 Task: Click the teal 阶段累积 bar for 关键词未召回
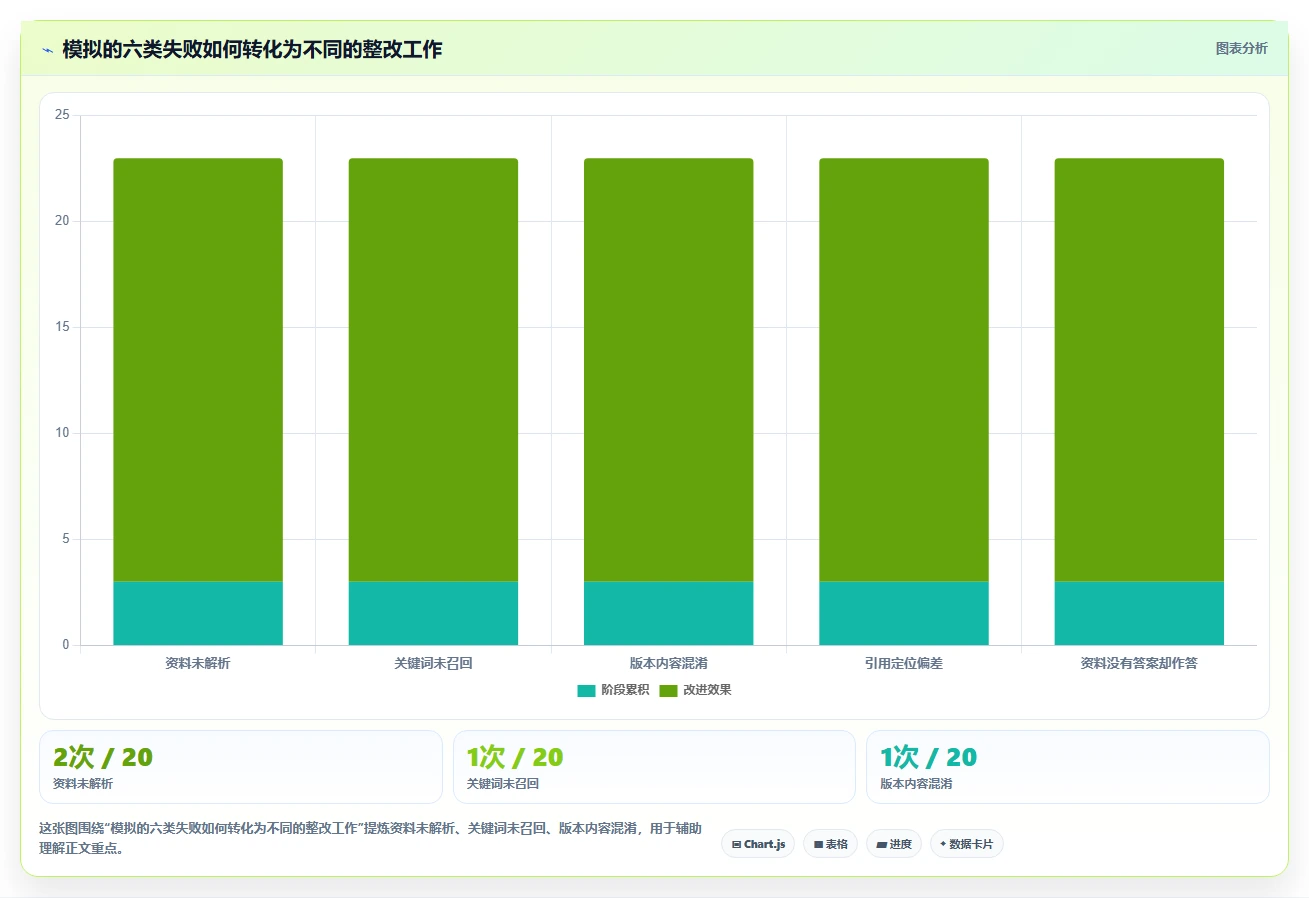[433, 613]
